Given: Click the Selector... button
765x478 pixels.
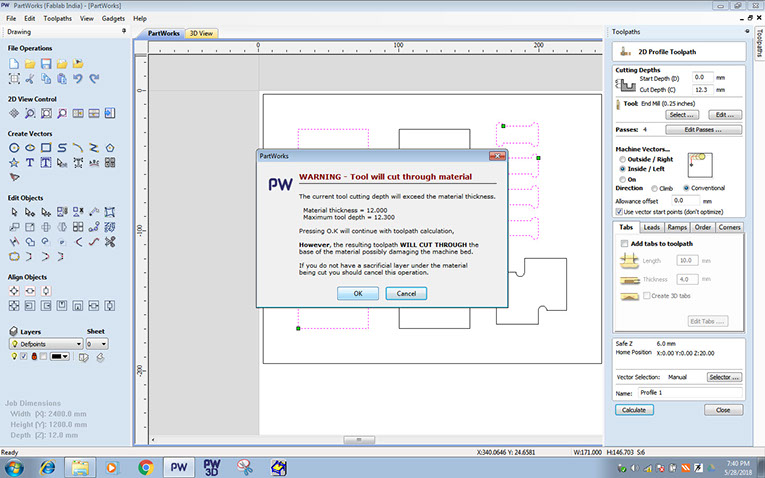Looking at the screenshot, I should pyautogui.click(x=725, y=377).
